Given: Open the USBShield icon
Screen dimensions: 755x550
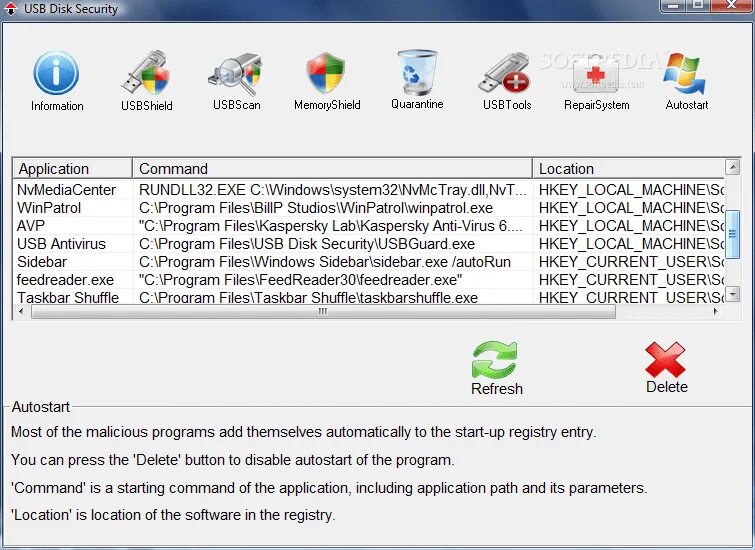Looking at the screenshot, I should coord(146,72).
